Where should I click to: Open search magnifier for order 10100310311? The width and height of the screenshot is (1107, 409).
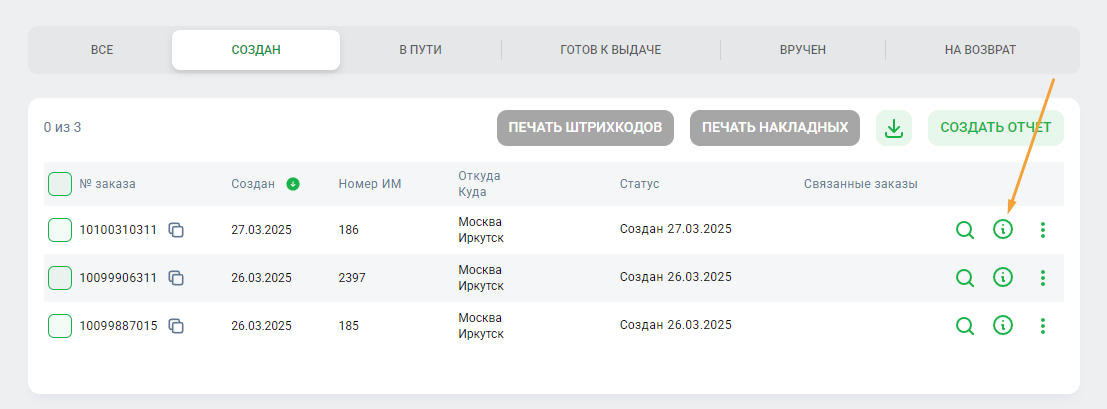964,230
